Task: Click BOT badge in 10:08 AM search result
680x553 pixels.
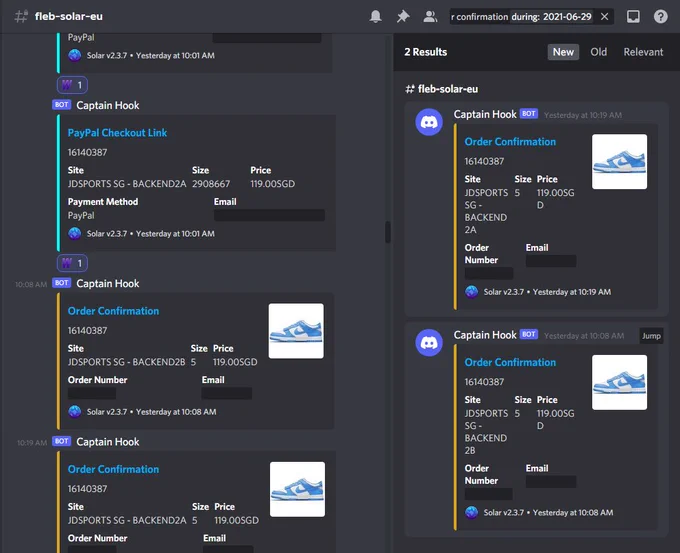Action: click(x=529, y=334)
